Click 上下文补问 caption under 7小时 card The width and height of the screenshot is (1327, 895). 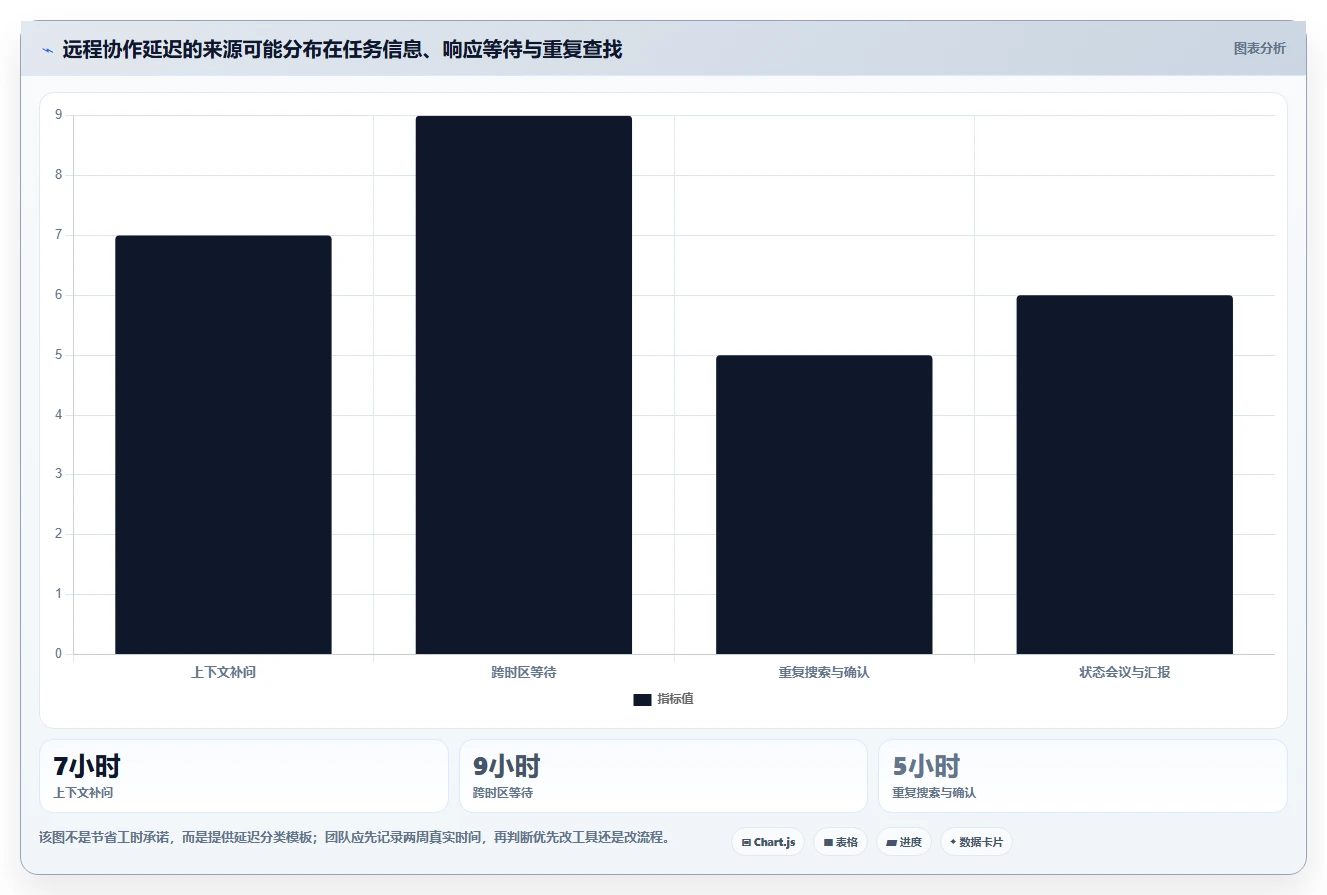(x=83, y=793)
